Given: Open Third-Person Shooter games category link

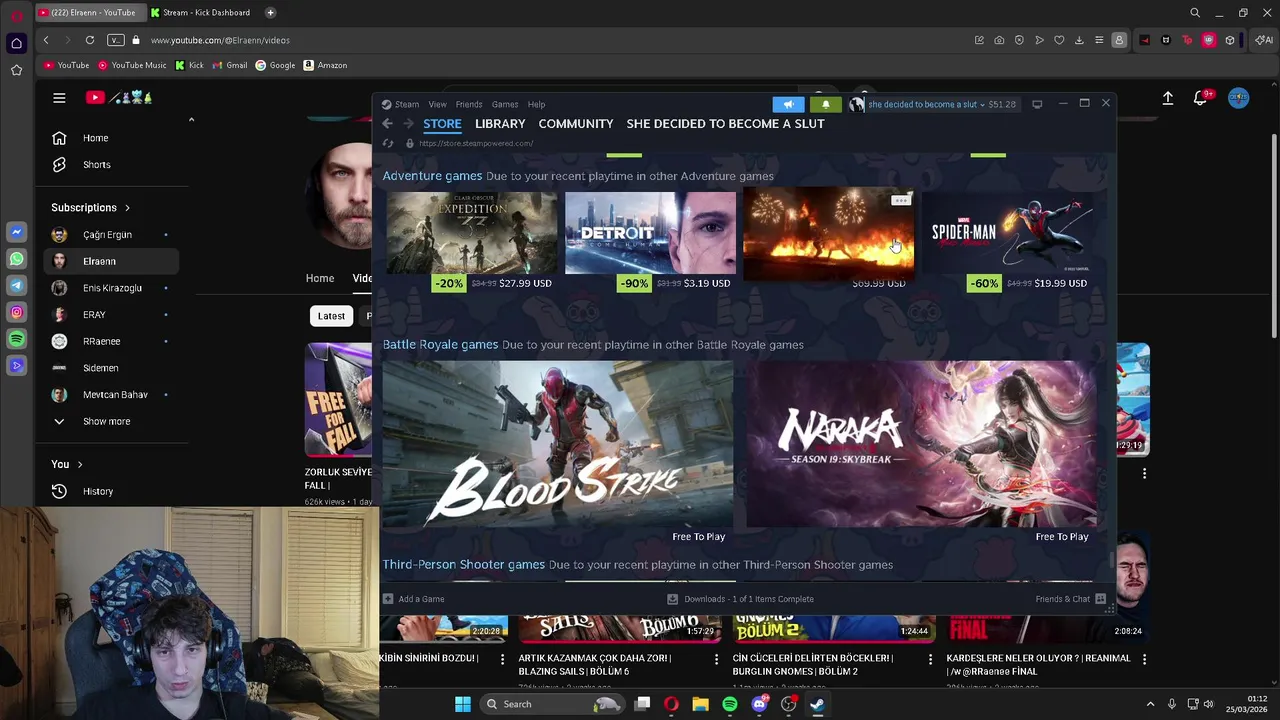Looking at the screenshot, I should tap(463, 565).
